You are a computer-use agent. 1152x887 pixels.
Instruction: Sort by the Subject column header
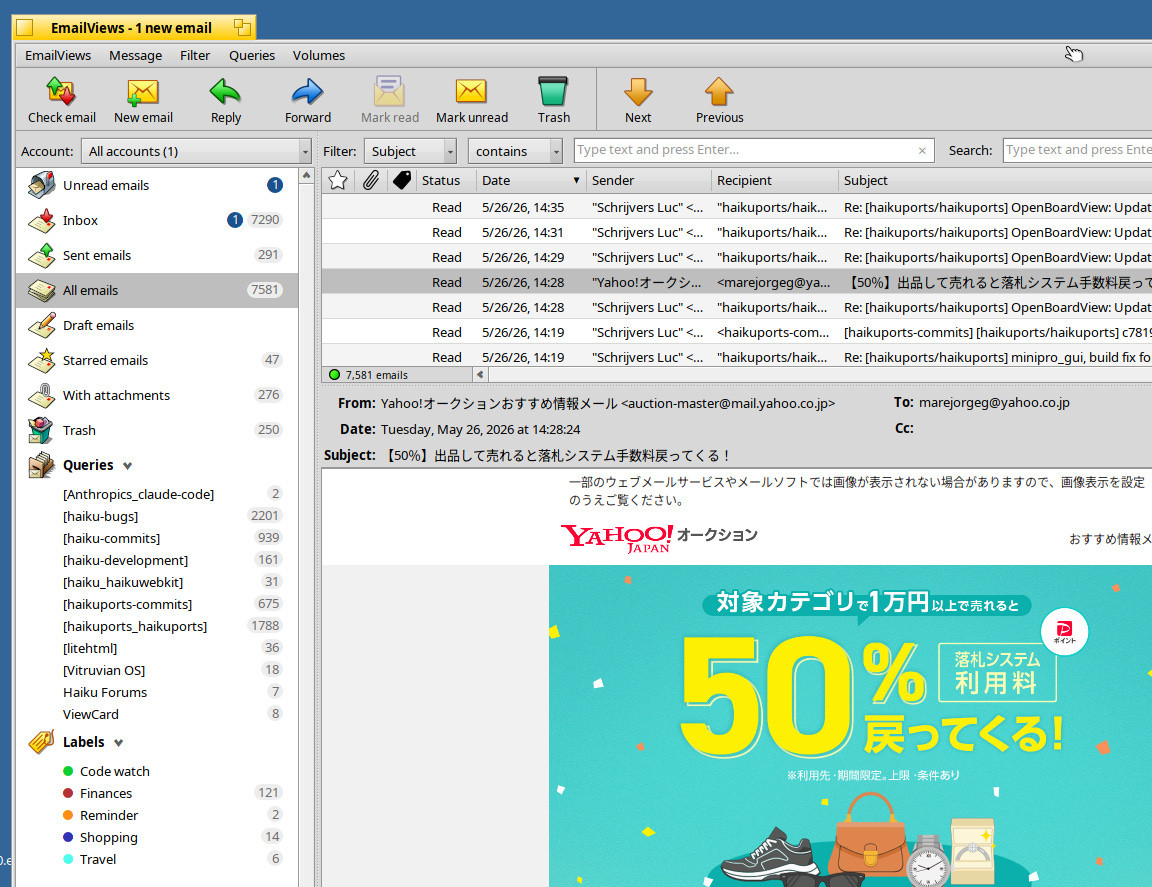[995, 180]
